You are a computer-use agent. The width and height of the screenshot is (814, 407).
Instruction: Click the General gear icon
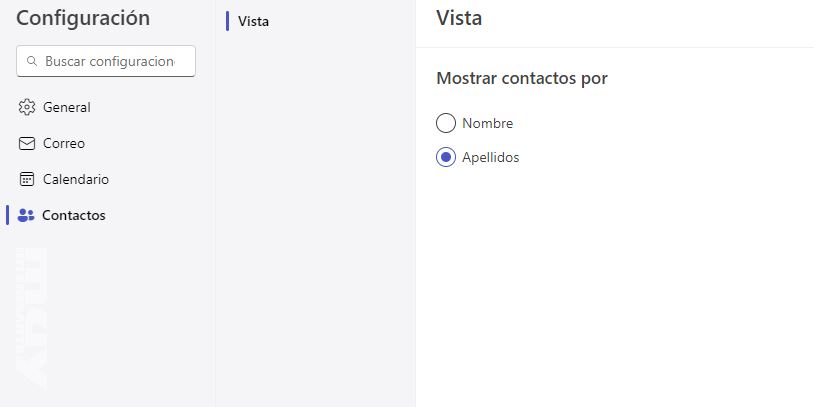[27, 107]
